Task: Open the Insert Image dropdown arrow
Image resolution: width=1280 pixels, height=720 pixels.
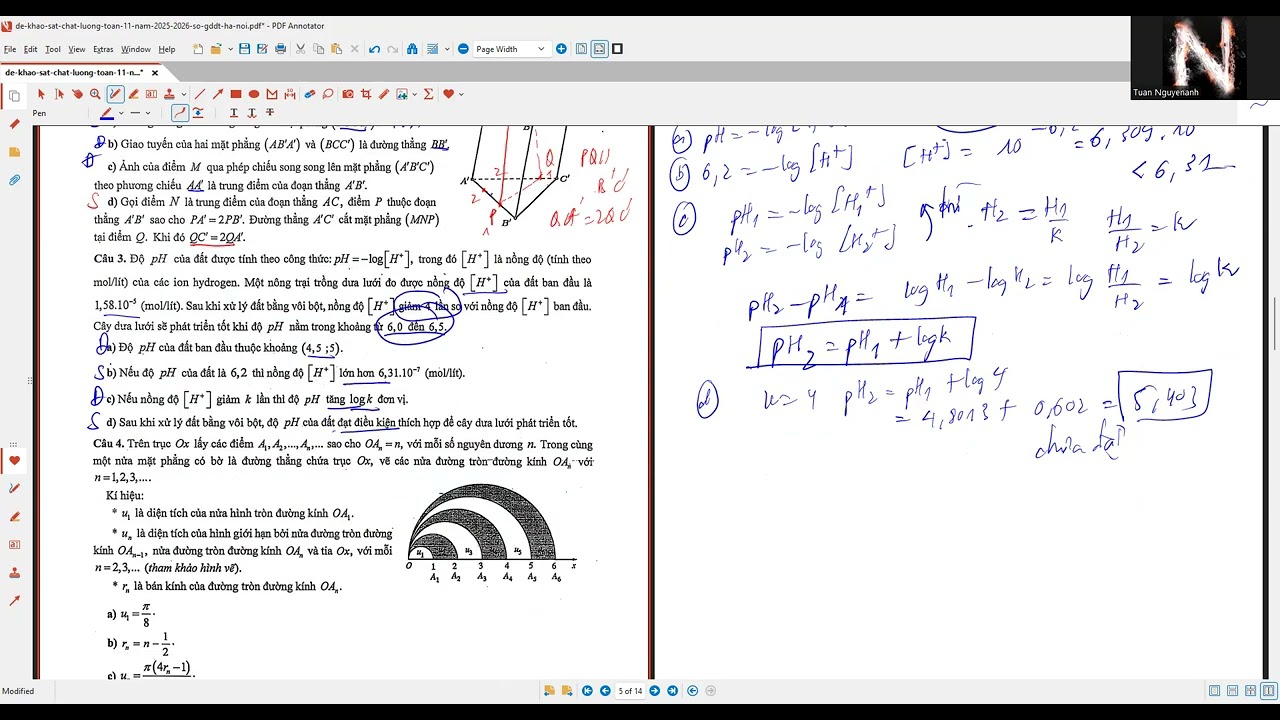Action: tap(415, 94)
